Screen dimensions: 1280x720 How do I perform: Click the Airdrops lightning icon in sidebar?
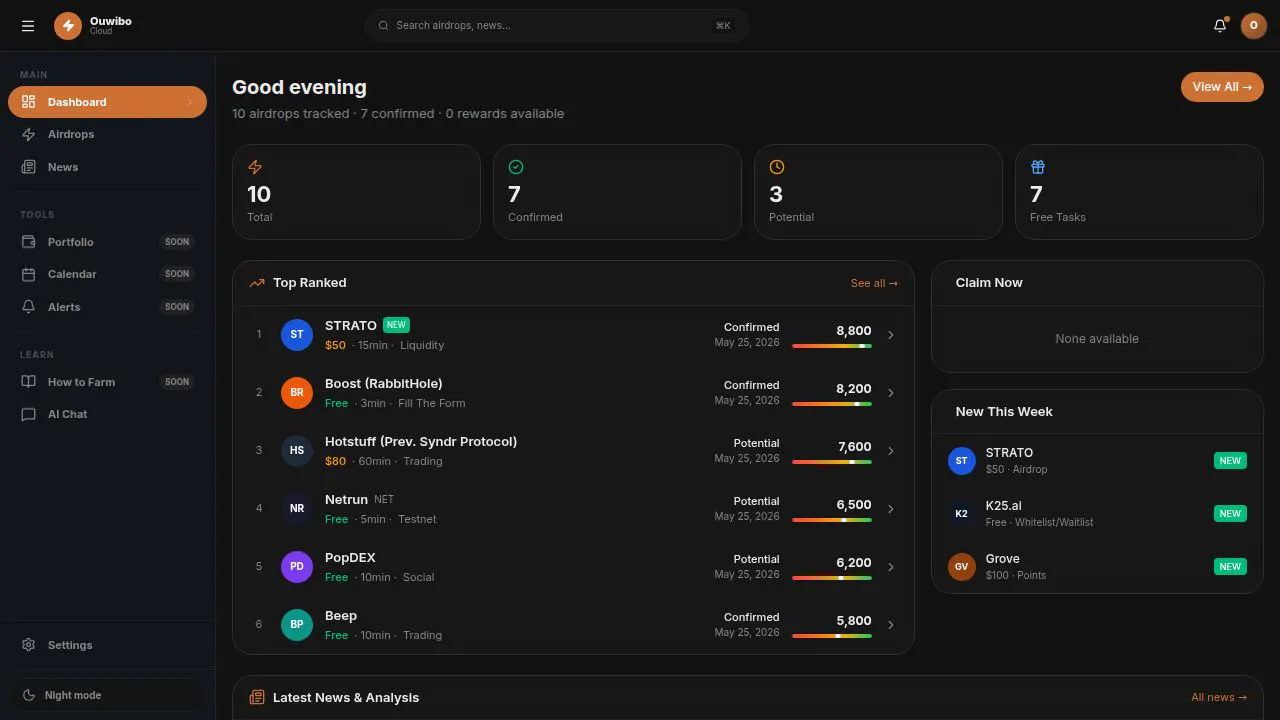[x=29, y=134]
